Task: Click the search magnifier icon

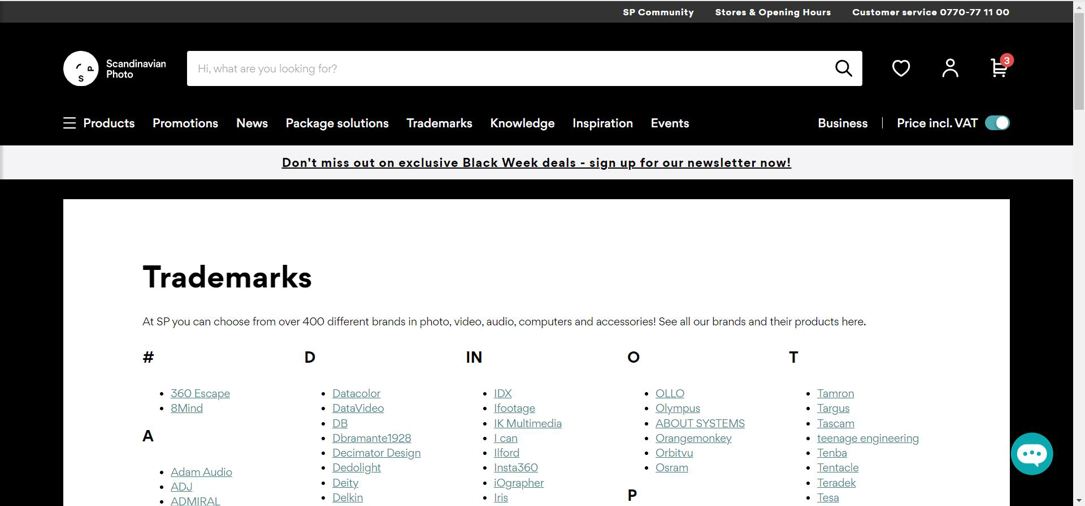Action: 844,69
